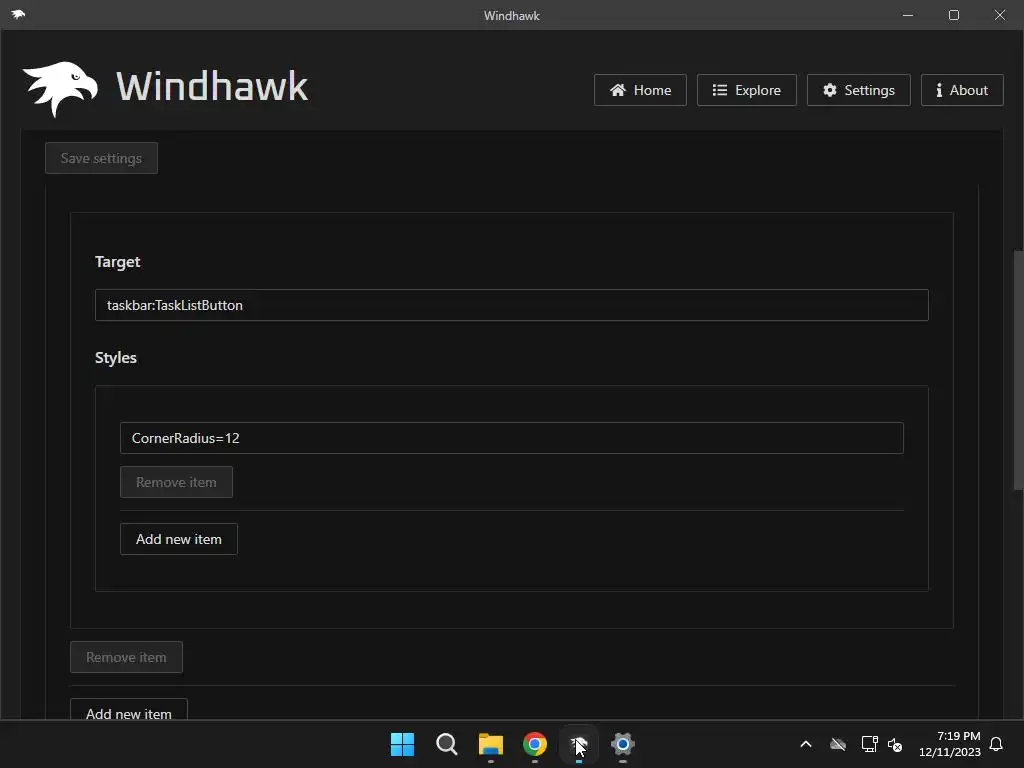Open the Settings gear taskbar app
Image resolution: width=1024 pixels, height=768 pixels.
coord(623,744)
